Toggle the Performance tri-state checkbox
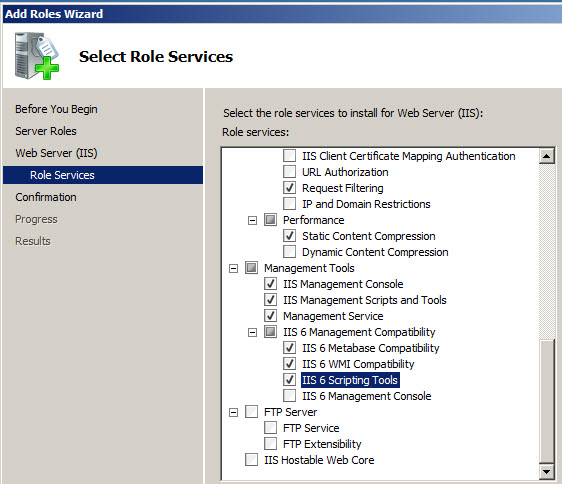The height and width of the screenshot is (484, 562). coord(270,220)
